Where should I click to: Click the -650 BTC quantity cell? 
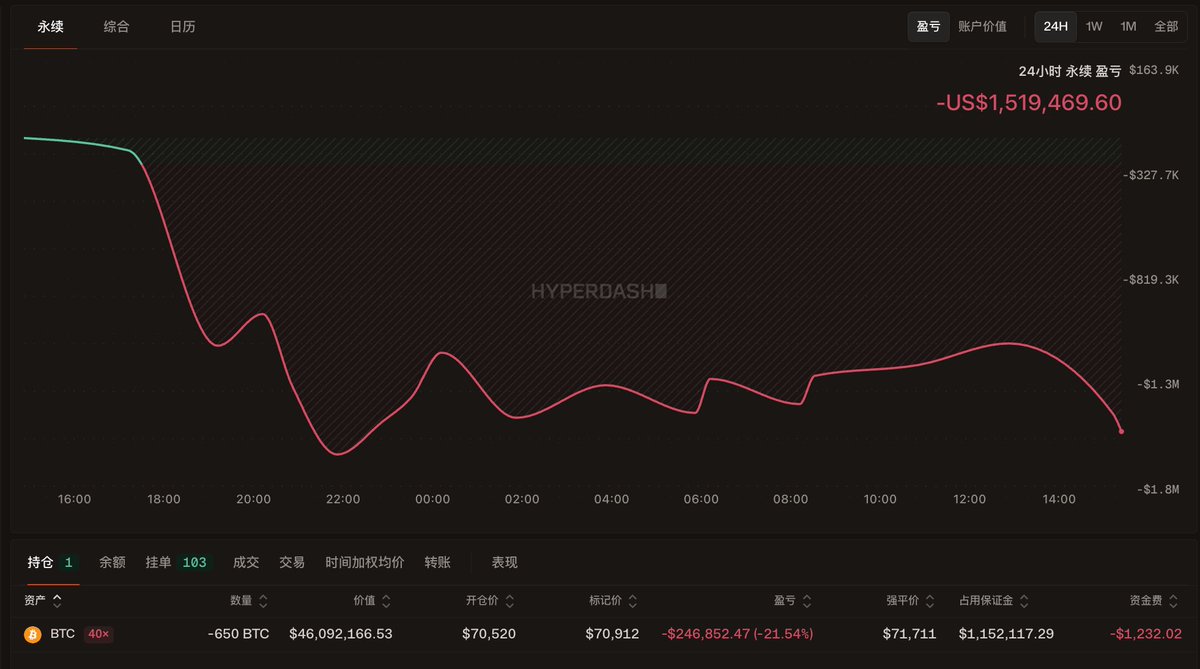coord(238,634)
